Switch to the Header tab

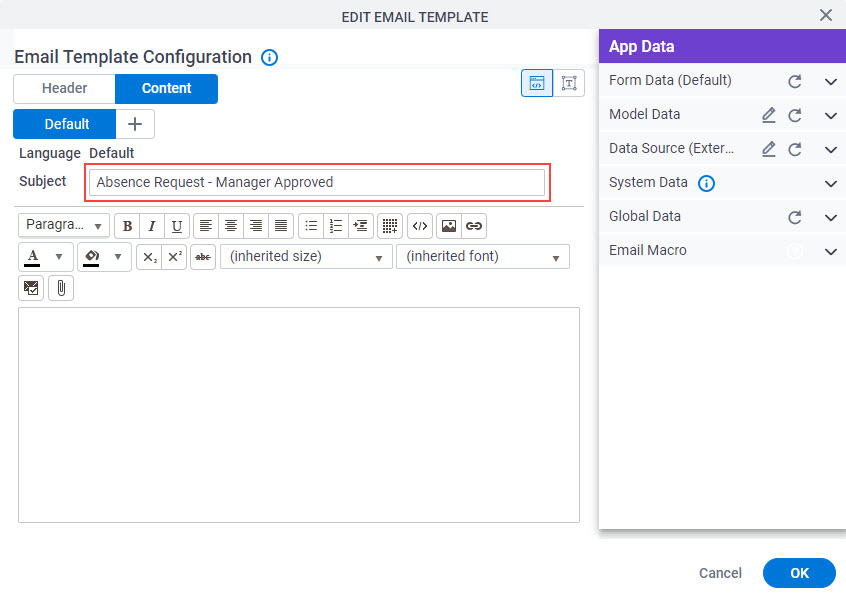tap(64, 88)
